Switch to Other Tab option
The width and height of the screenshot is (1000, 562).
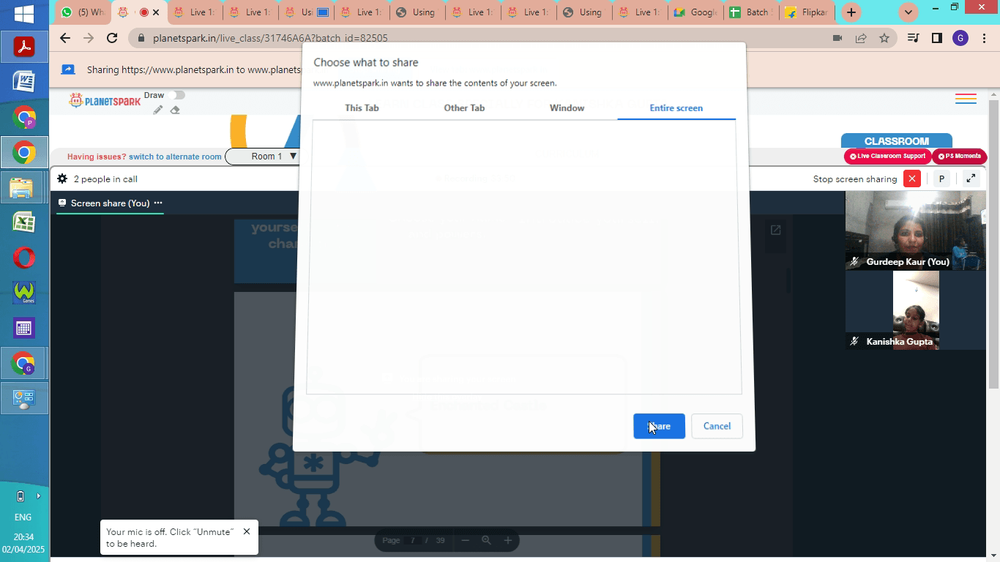click(x=464, y=108)
